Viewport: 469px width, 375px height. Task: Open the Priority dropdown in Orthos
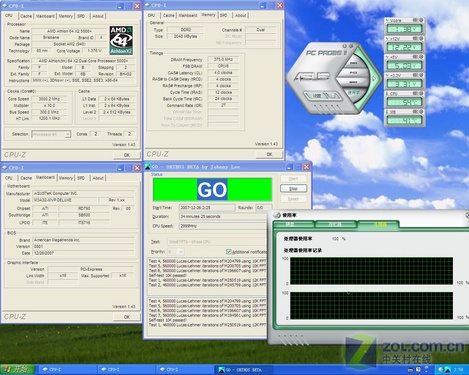tap(180, 252)
